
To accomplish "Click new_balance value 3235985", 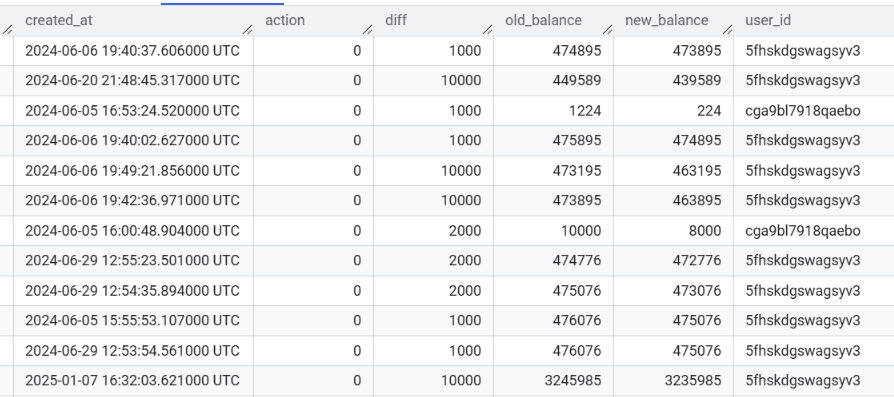I will [x=693, y=380].
